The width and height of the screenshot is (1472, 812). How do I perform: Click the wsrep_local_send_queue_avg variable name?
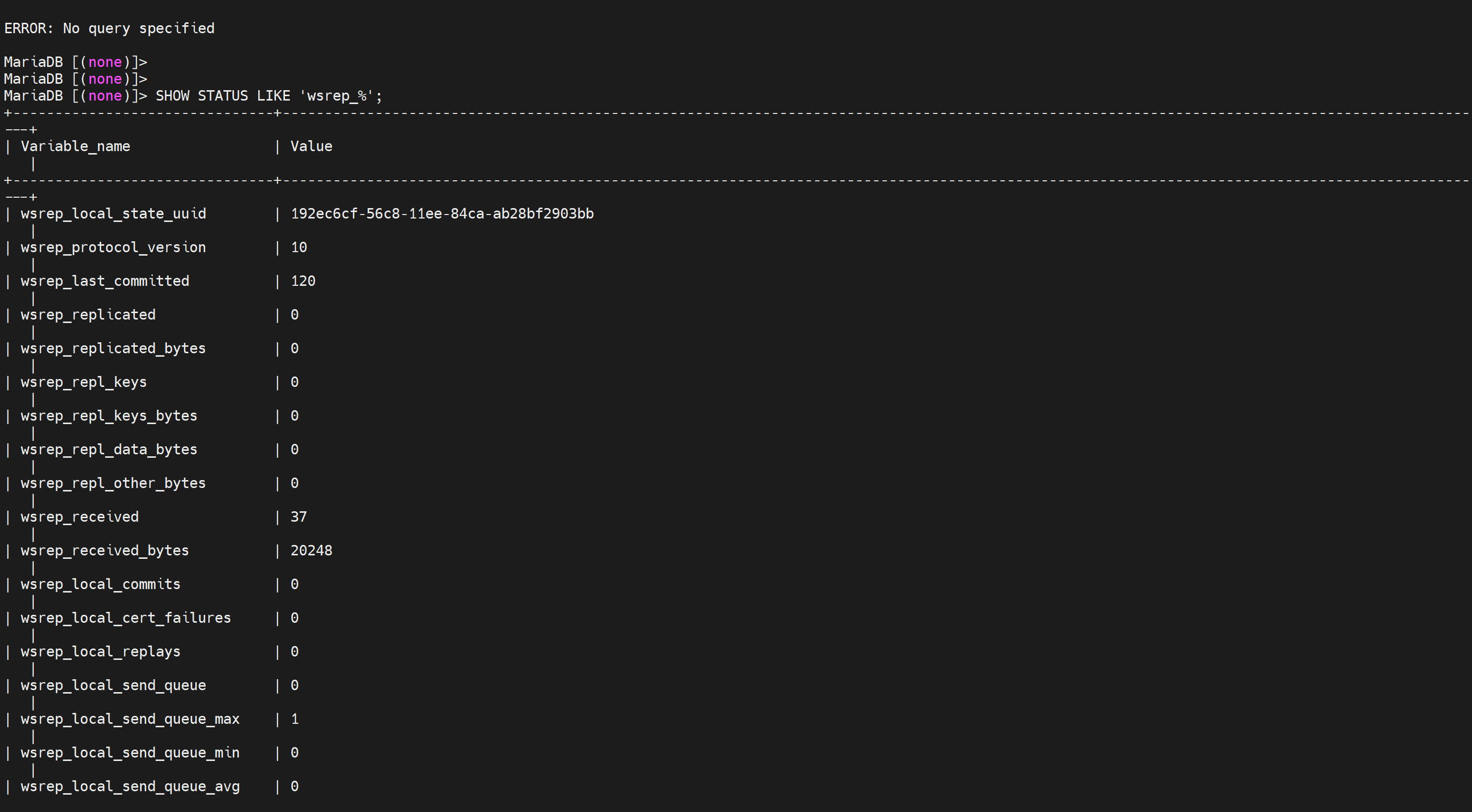point(130,787)
